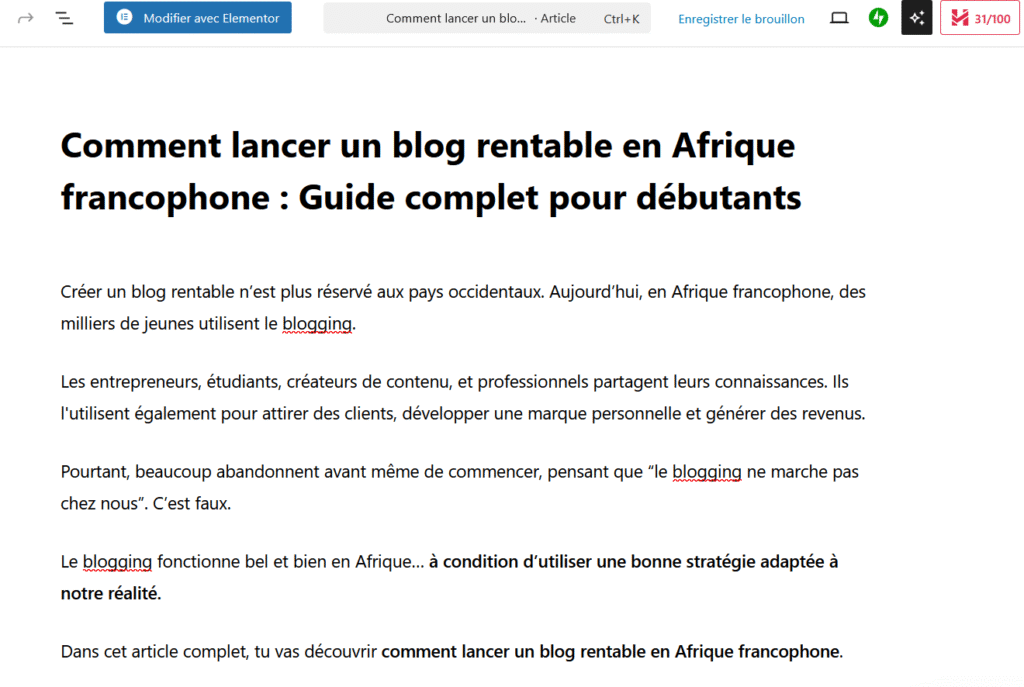Click the Elementor logo inside blue button

point(124,18)
